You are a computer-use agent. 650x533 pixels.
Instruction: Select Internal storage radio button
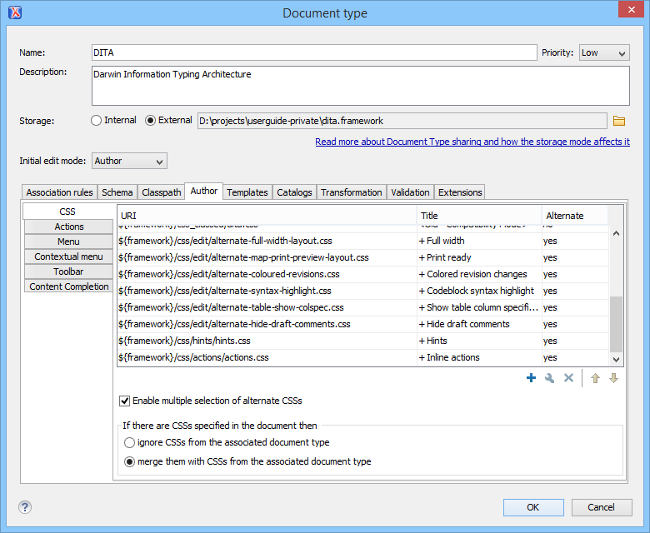pos(97,121)
